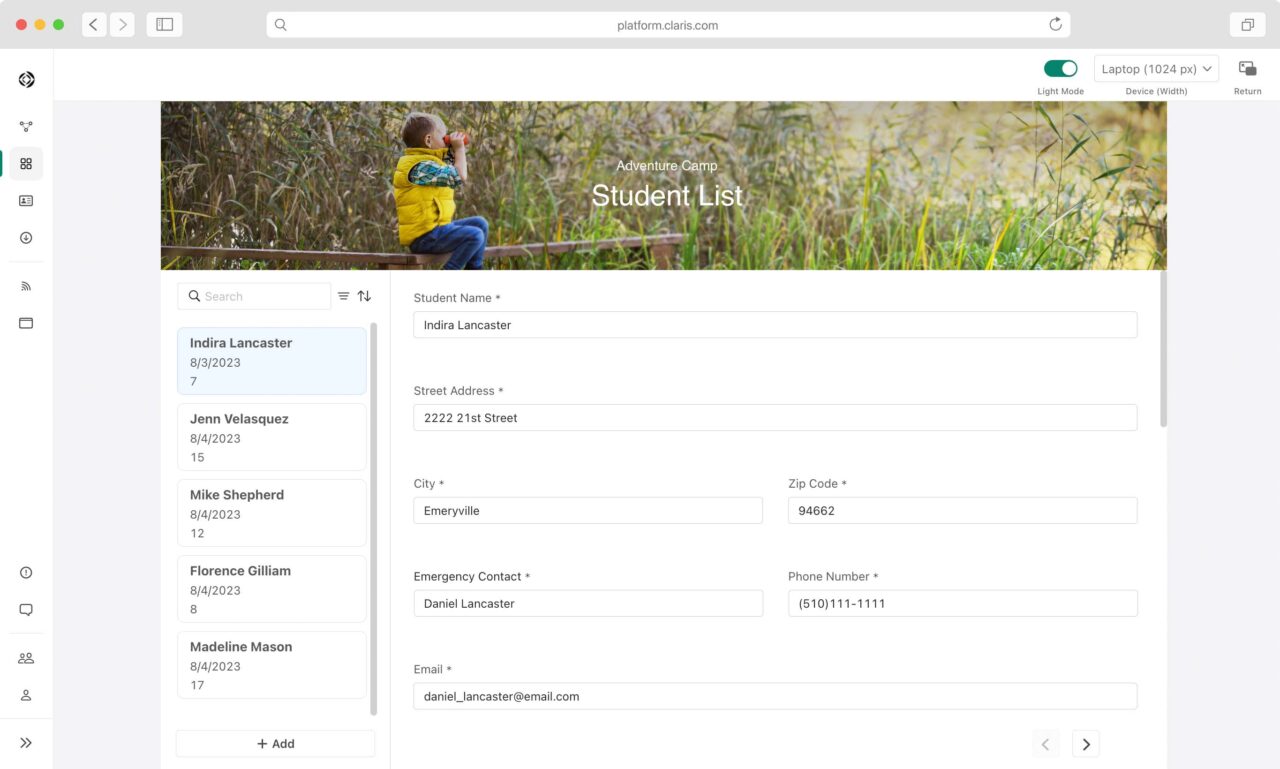Open the chat bubble icon near sidebar bottom

pyautogui.click(x=25, y=609)
